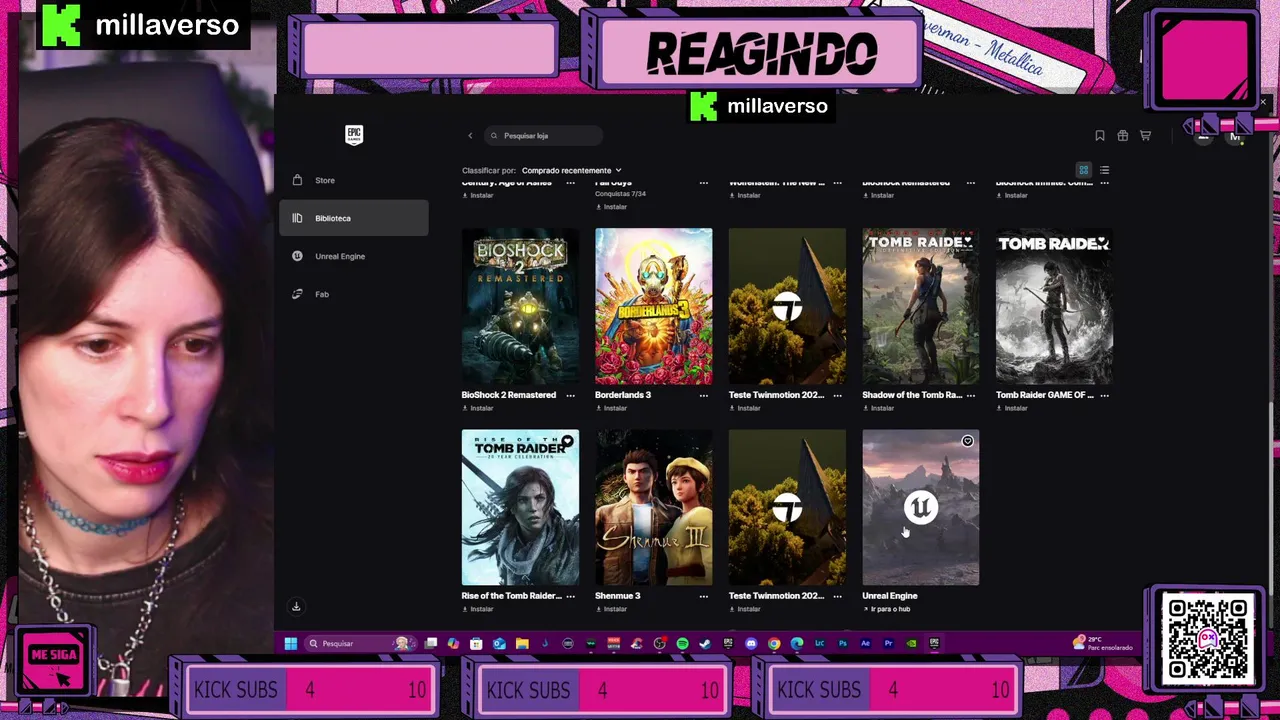Open the shopping cart

tap(1146, 136)
